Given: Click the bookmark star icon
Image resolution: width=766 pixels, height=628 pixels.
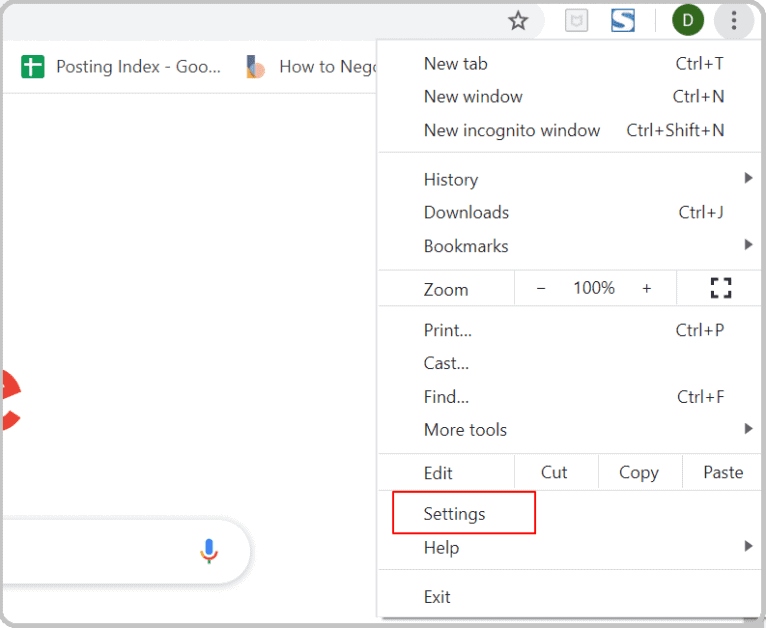Looking at the screenshot, I should pyautogui.click(x=518, y=21).
